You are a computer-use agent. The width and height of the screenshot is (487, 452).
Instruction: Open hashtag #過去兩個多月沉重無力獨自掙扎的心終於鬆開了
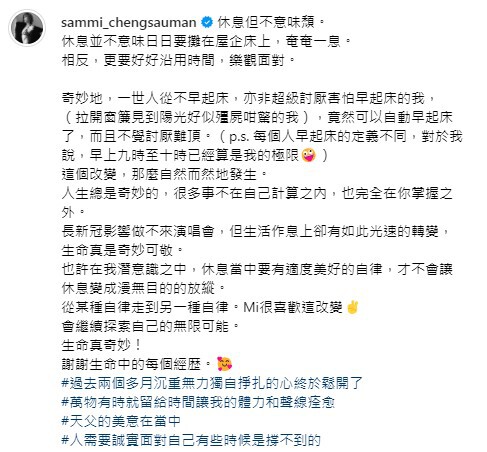212,383
